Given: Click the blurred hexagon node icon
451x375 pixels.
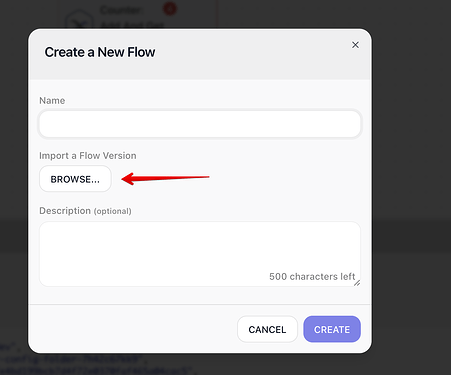Looking at the screenshot, I should click(79, 21).
